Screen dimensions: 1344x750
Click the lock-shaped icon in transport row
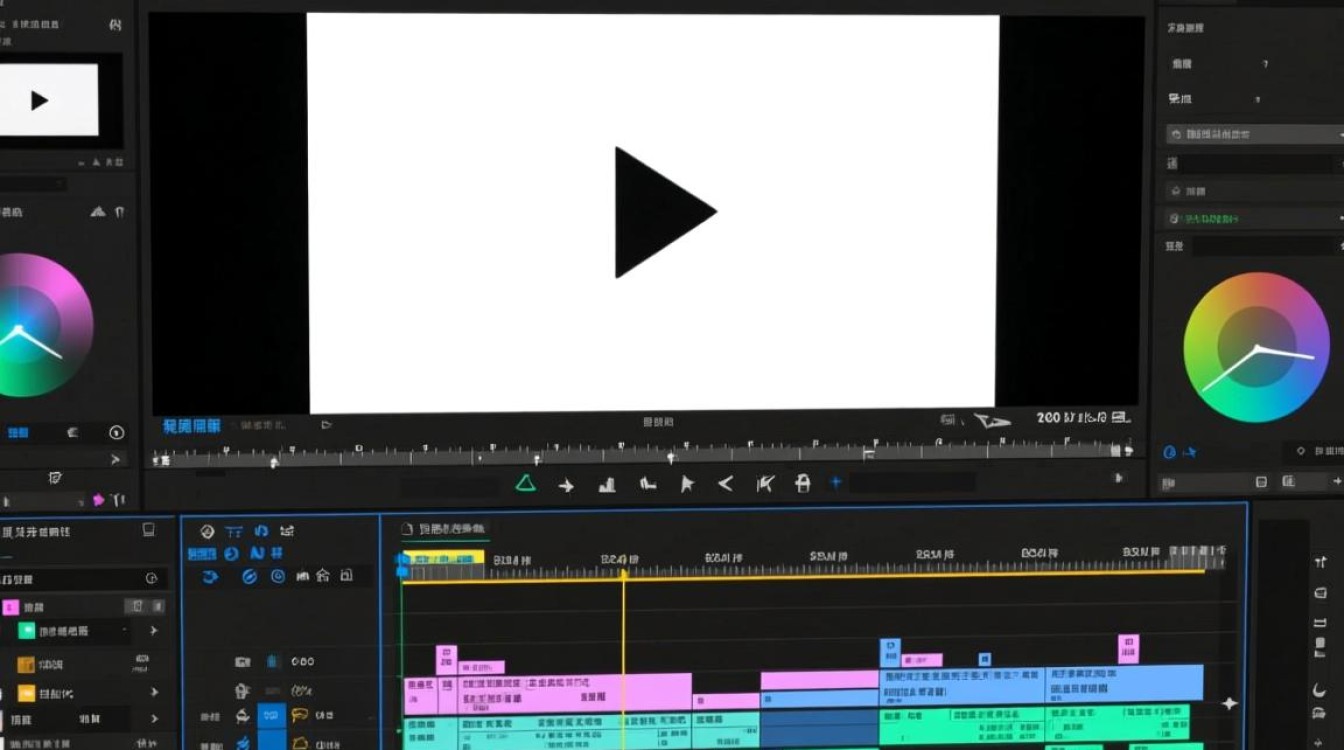pyautogui.click(x=802, y=484)
